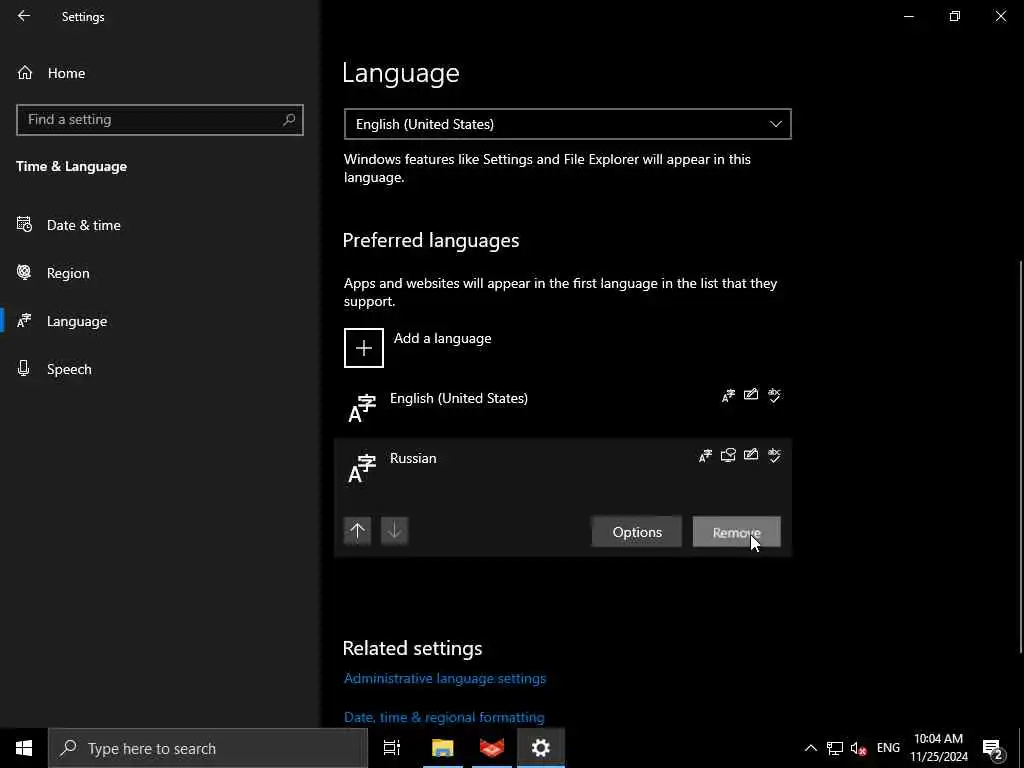
Task: Go back with the Settings back arrow
Action: [24, 16]
